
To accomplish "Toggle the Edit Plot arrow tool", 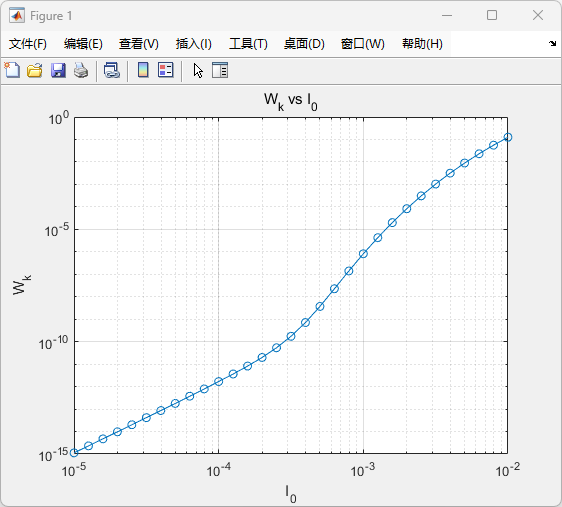I will [x=198, y=71].
